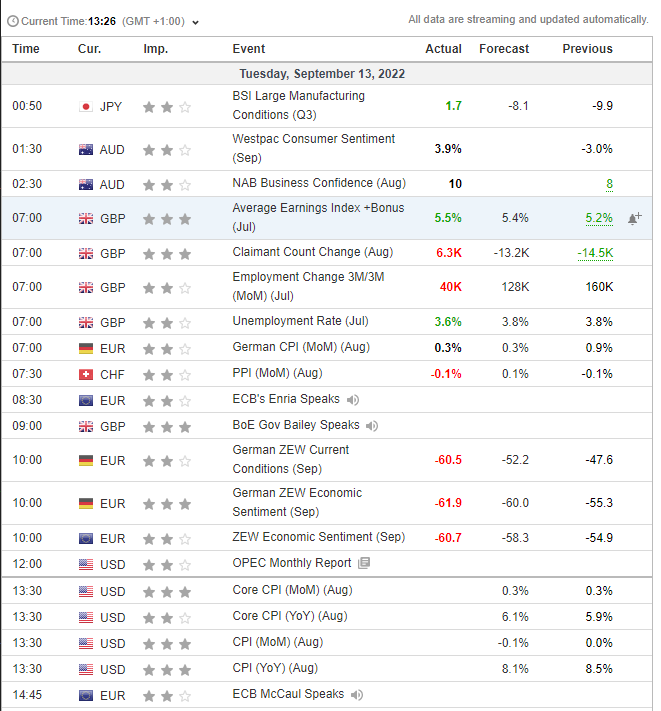Open the ZEW Economic Sentiment (Sep) event
This screenshot has height=711, width=661.
pos(318,538)
